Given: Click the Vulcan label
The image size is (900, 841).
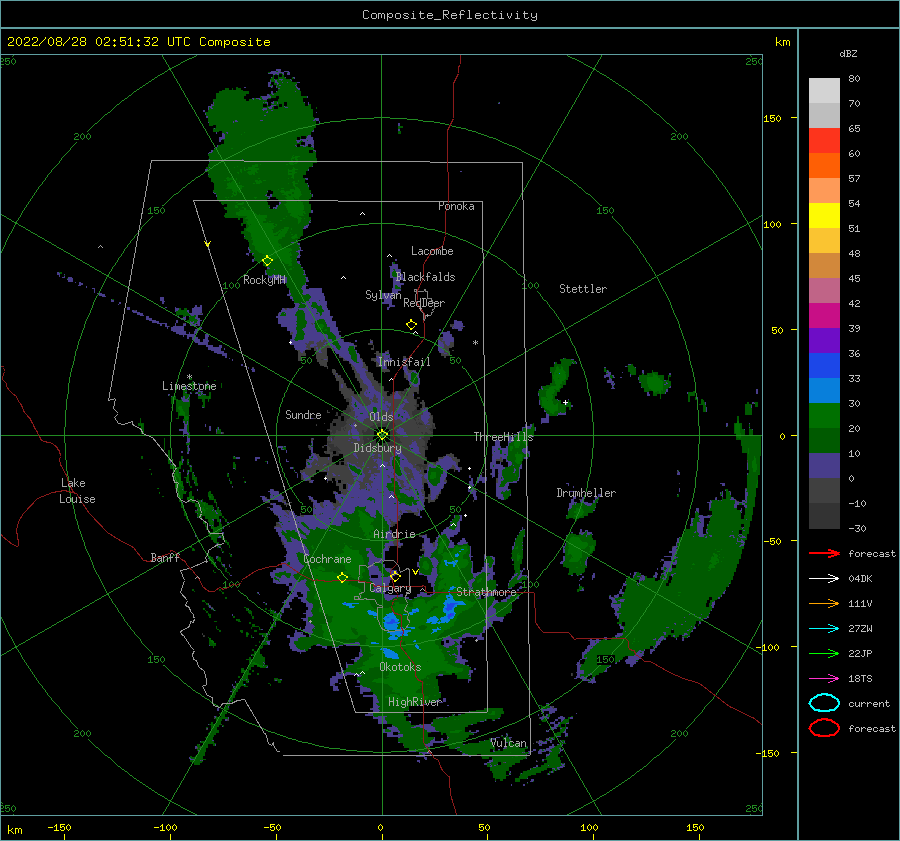Looking at the screenshot, I should pos(508,743).
